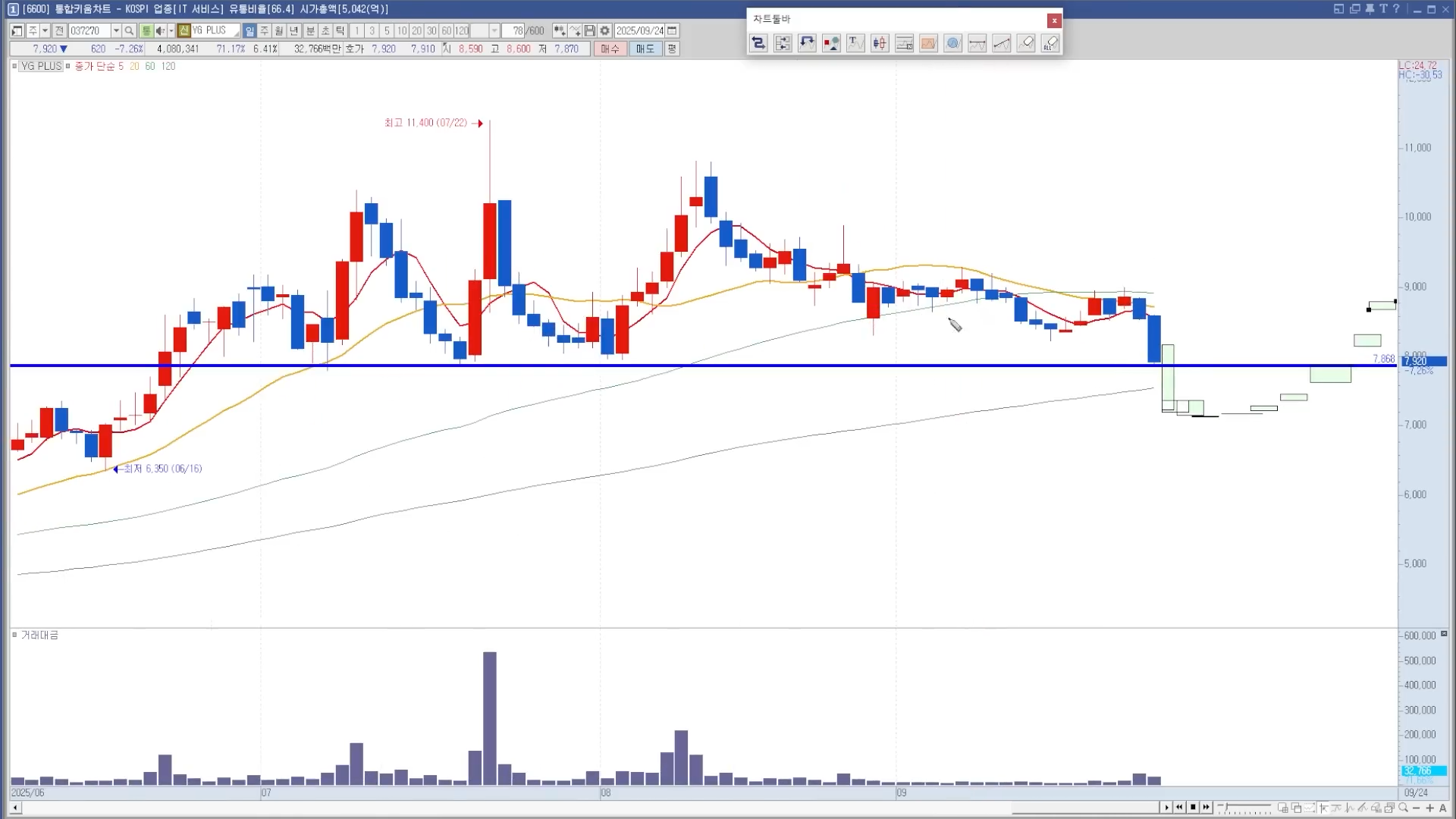Open the stock code dropdown arrow
Viewport: 1456px width, 819px height.
[x=116, y=31]
